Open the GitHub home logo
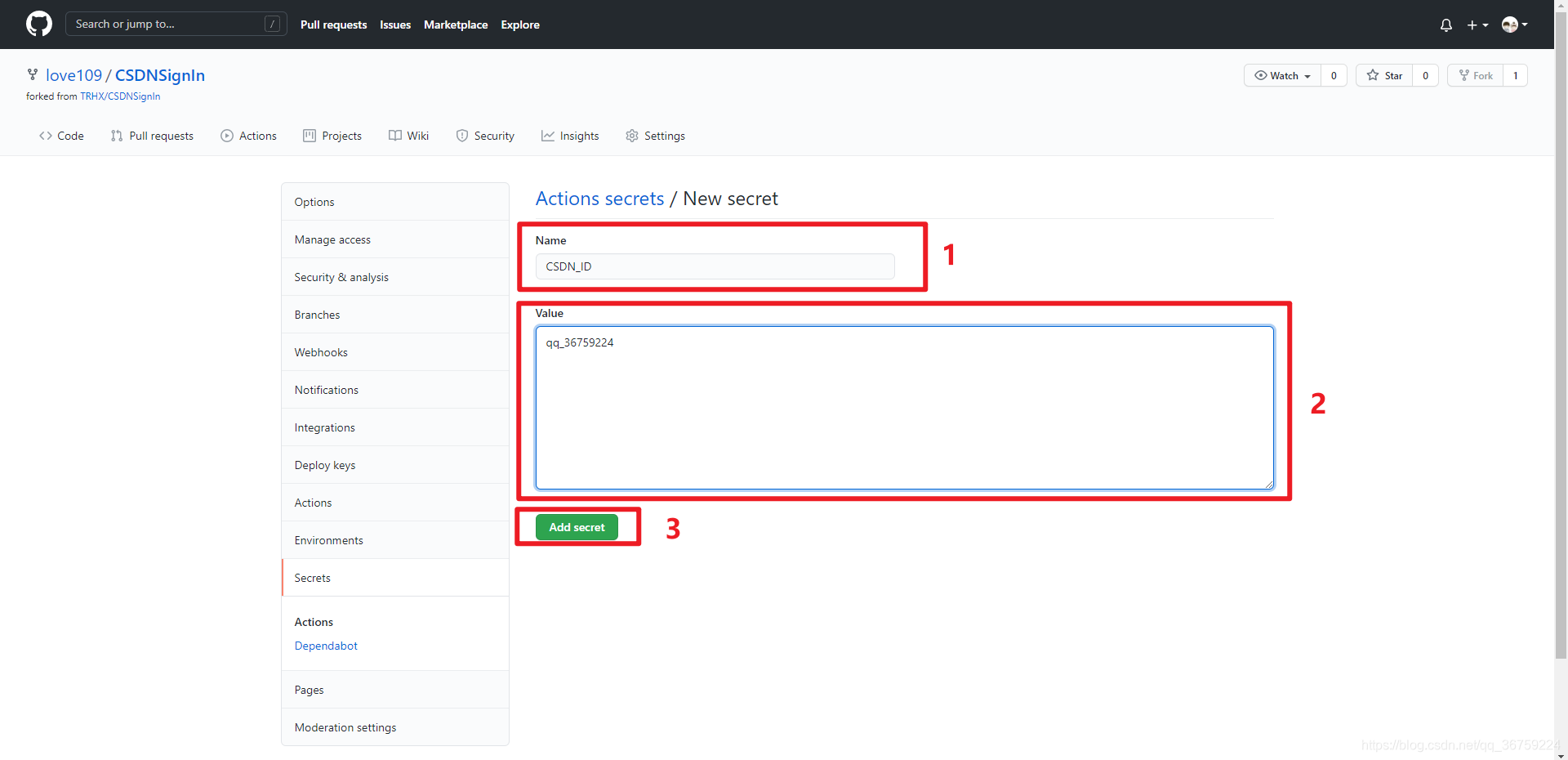Image resolution: width=1568 pixels, height=760 pixels. (38, 24)
